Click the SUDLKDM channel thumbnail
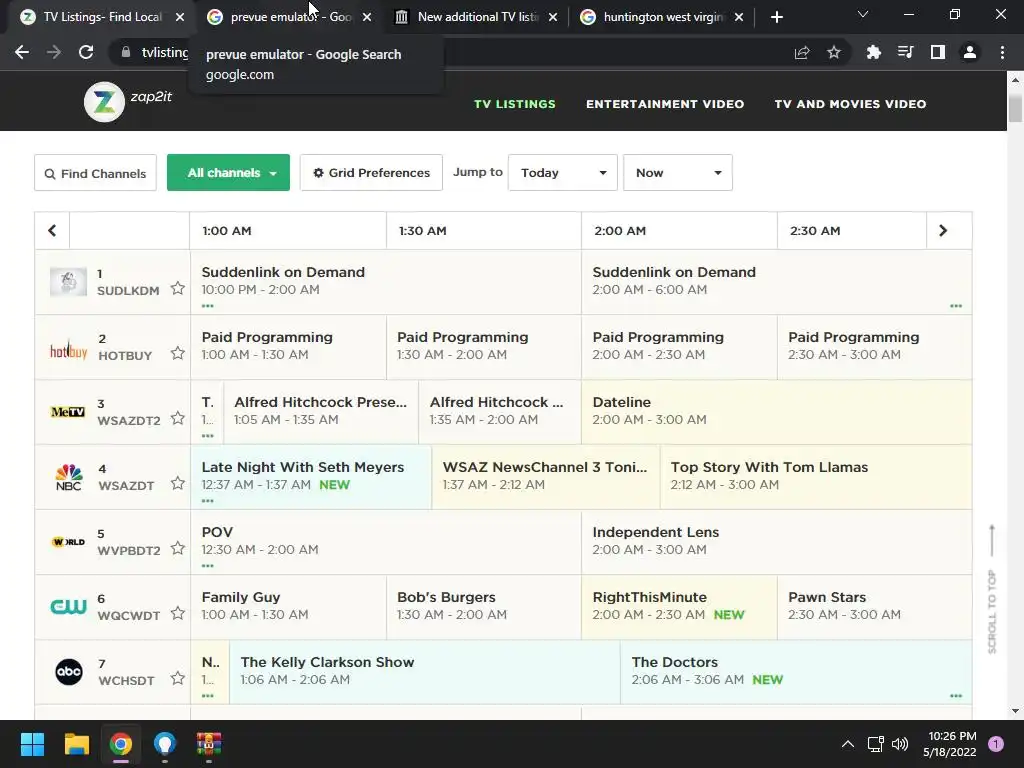This screenshot has height=768, width=1024. point(69,282)
